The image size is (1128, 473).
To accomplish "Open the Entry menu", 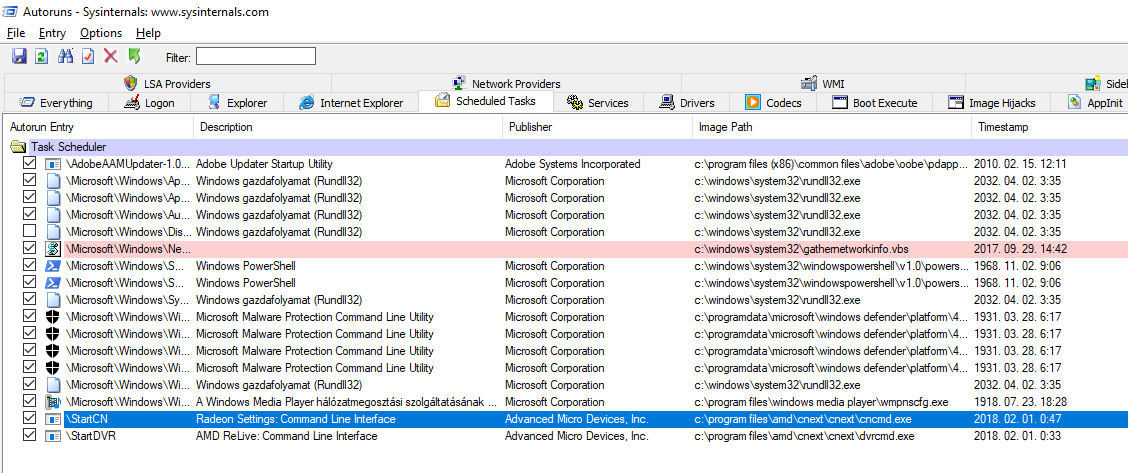I will coord(53,33).
